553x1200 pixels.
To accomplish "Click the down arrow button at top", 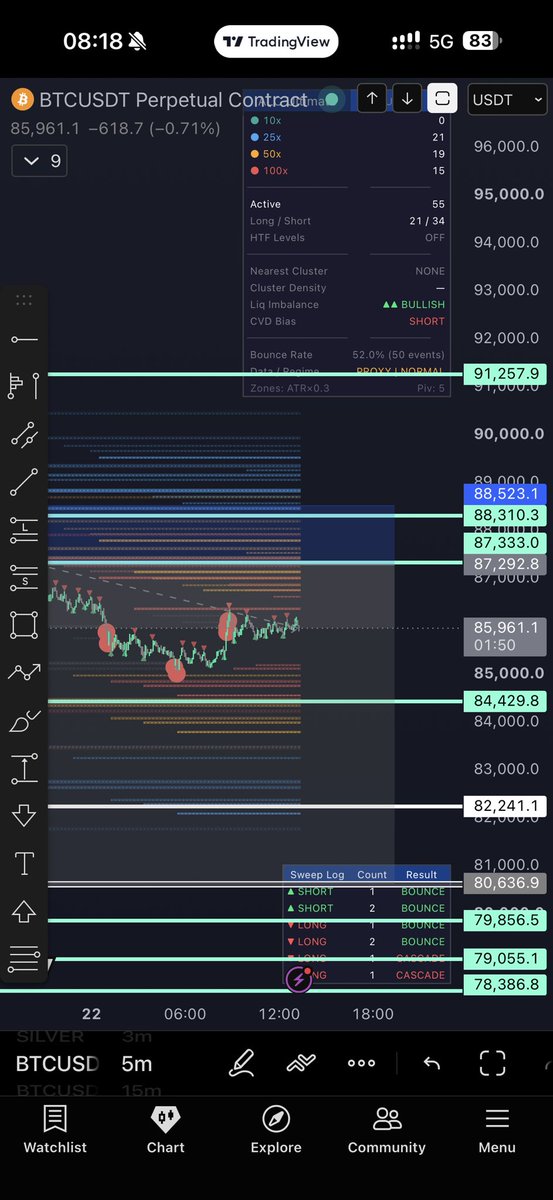I will pyautogui.click(x=407, y=99).
